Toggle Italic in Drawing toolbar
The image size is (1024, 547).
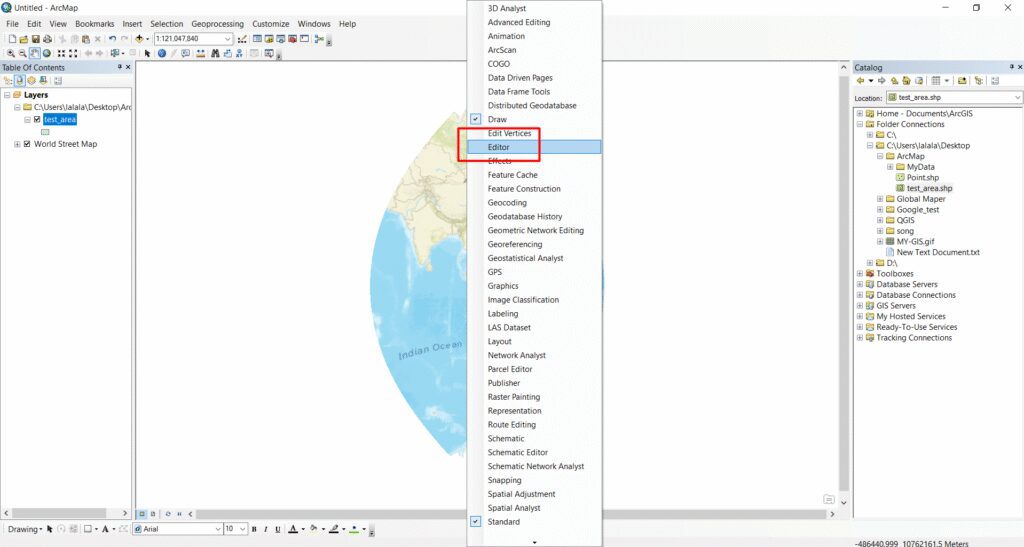[x=266, y=529]
